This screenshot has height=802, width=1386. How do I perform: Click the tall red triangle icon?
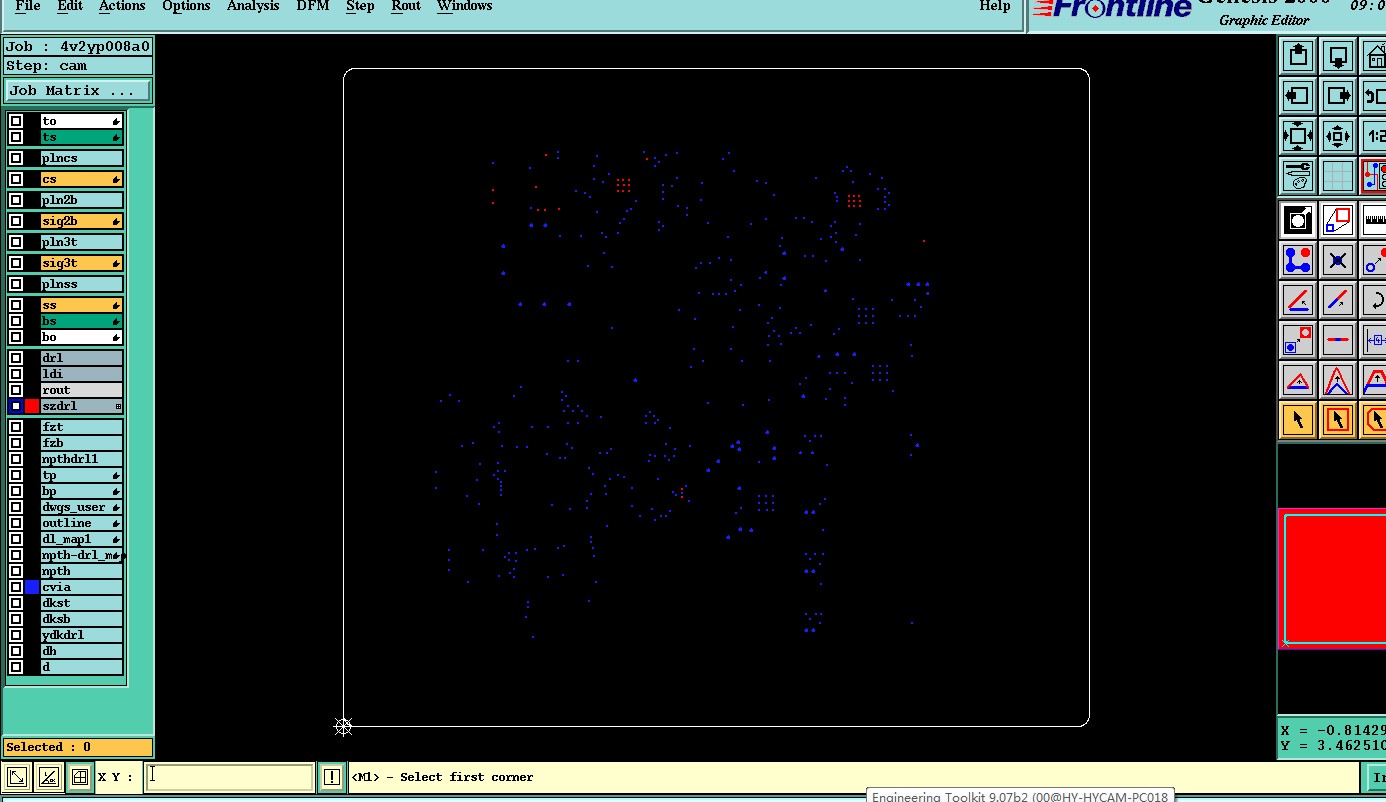(x=1338, y=380)
